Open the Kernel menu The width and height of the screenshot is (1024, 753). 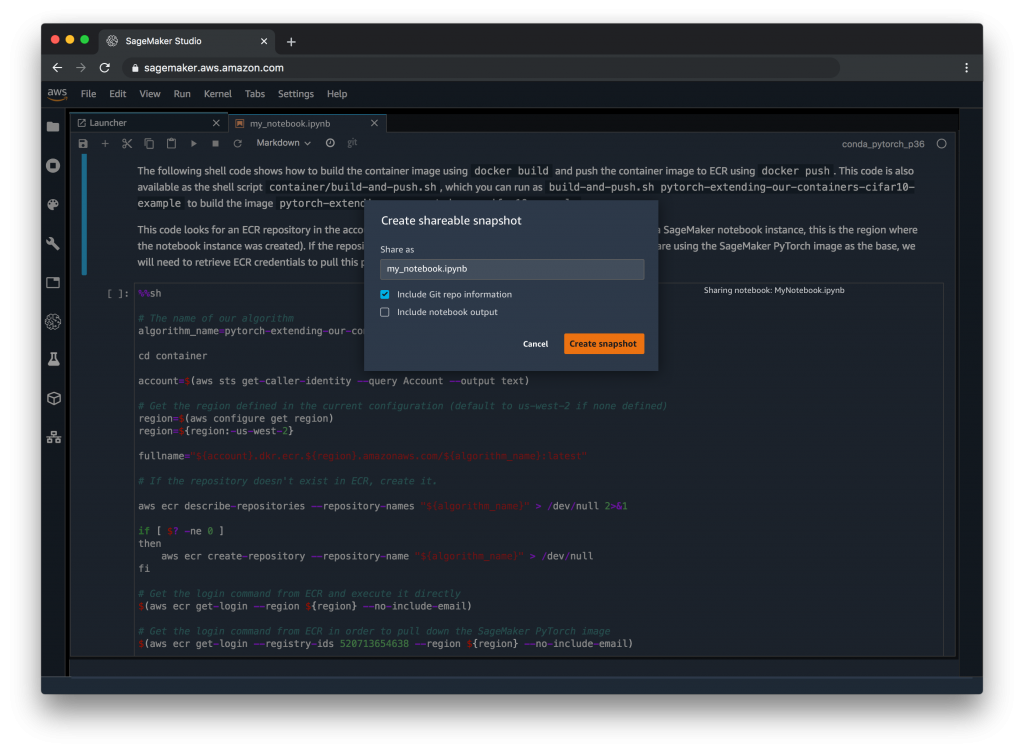[217, 94]
